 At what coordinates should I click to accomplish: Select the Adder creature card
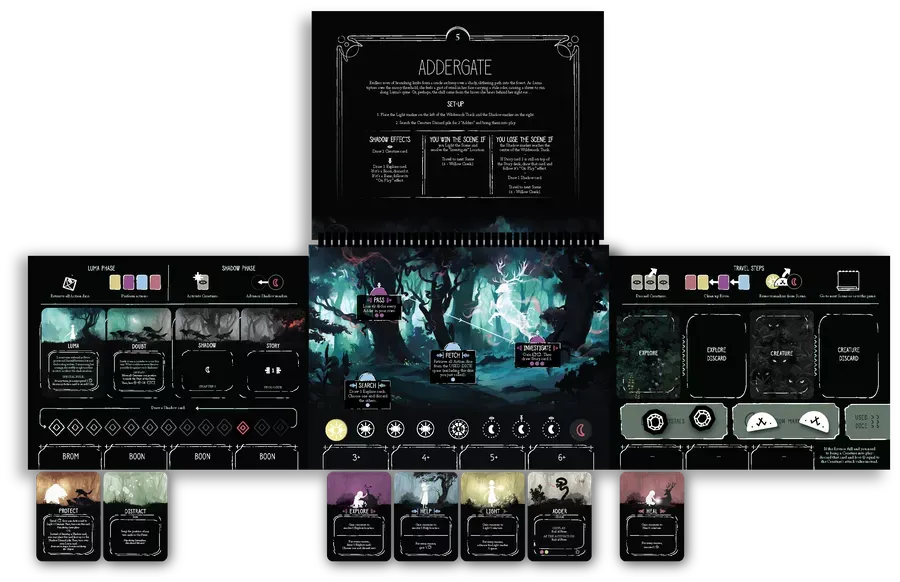tap(559, 516)
